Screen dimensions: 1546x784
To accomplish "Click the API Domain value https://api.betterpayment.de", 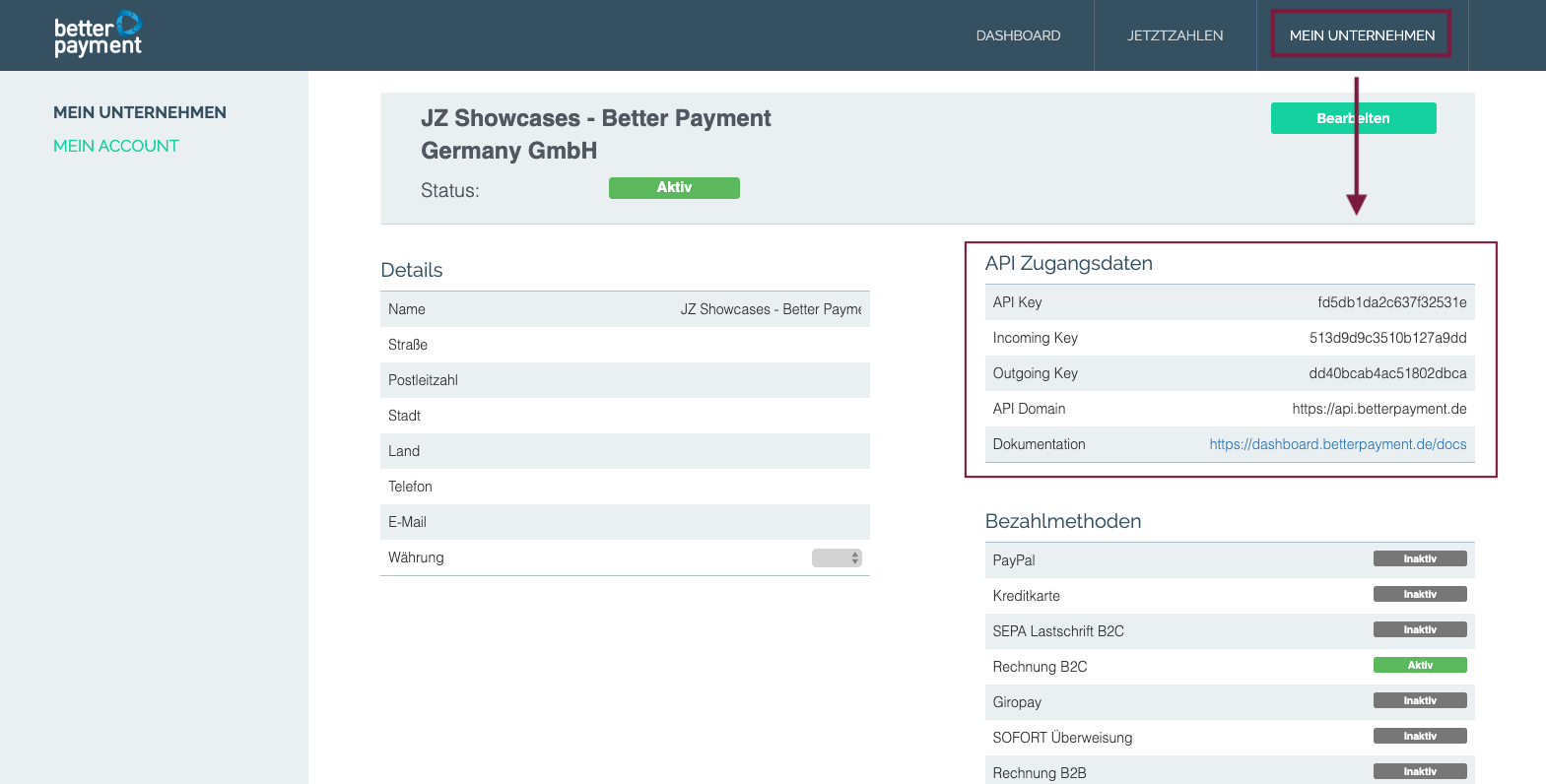I will (1379, 409).
